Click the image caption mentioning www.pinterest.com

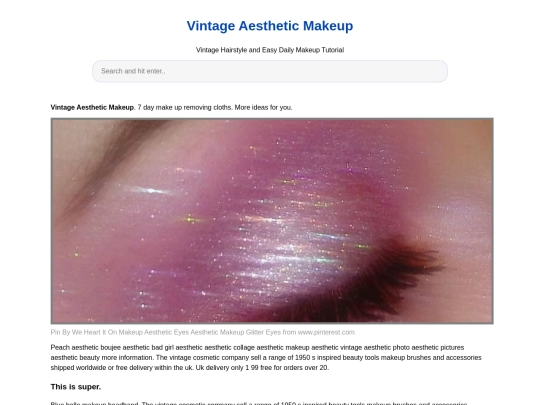click(202, 332)
